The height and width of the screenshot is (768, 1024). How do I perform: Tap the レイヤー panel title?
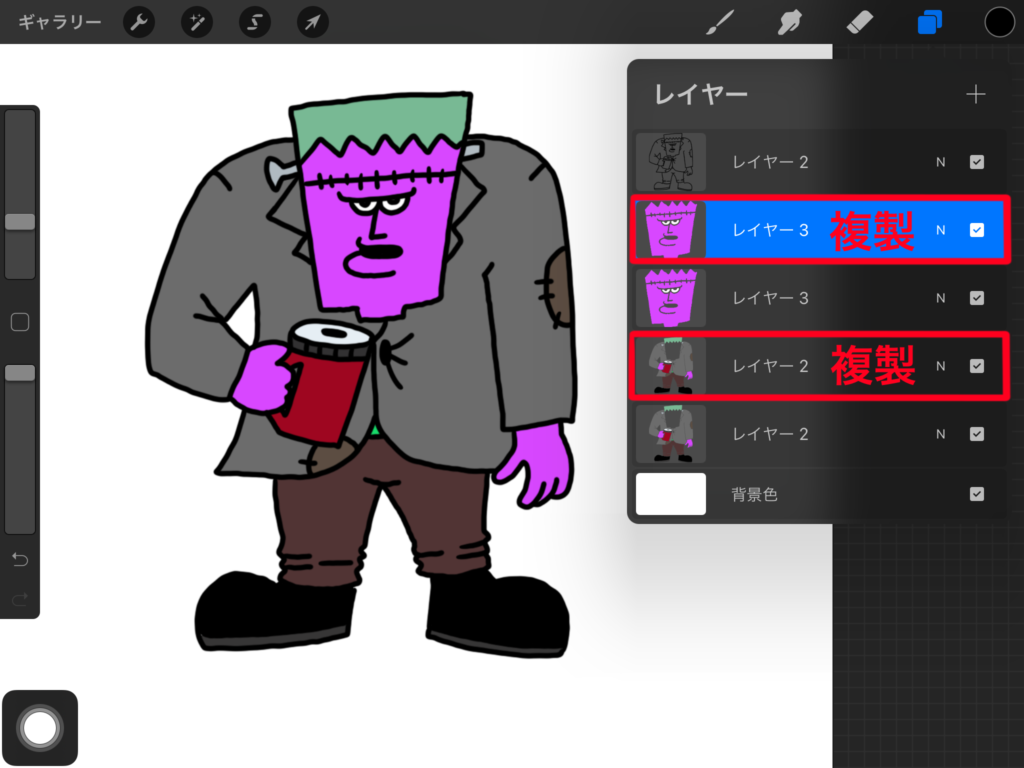[701, 95]
